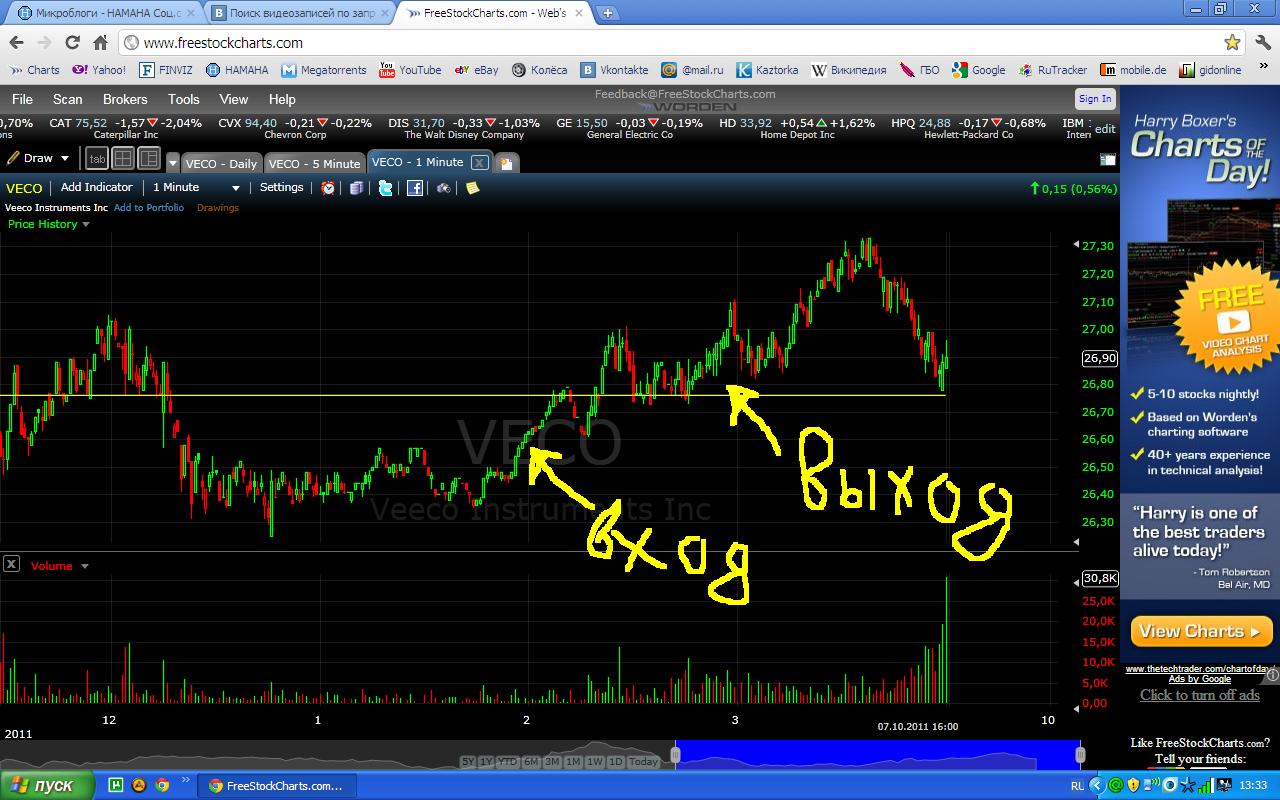Close the VECO - 1 Minute tab
This screenshot has height=800, width=1280.
pyautogui.click(x=479, y=163)
